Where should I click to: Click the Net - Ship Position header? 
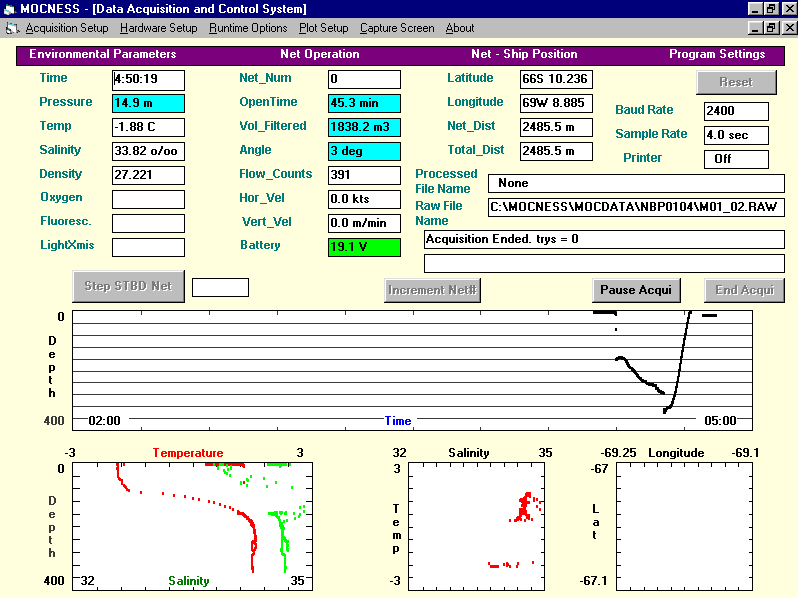524,54
